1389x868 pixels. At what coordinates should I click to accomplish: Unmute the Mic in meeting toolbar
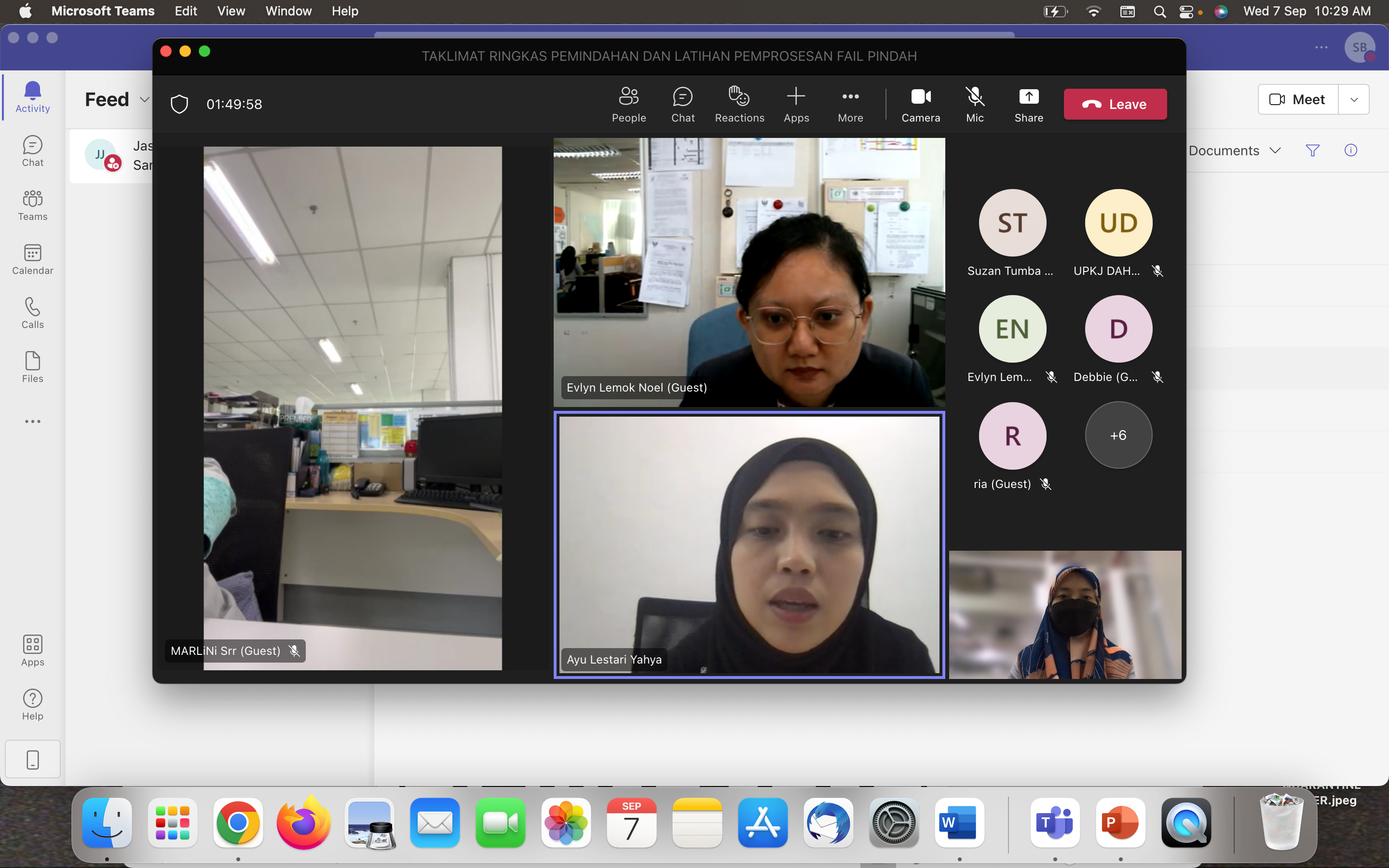tap(975, 105)
